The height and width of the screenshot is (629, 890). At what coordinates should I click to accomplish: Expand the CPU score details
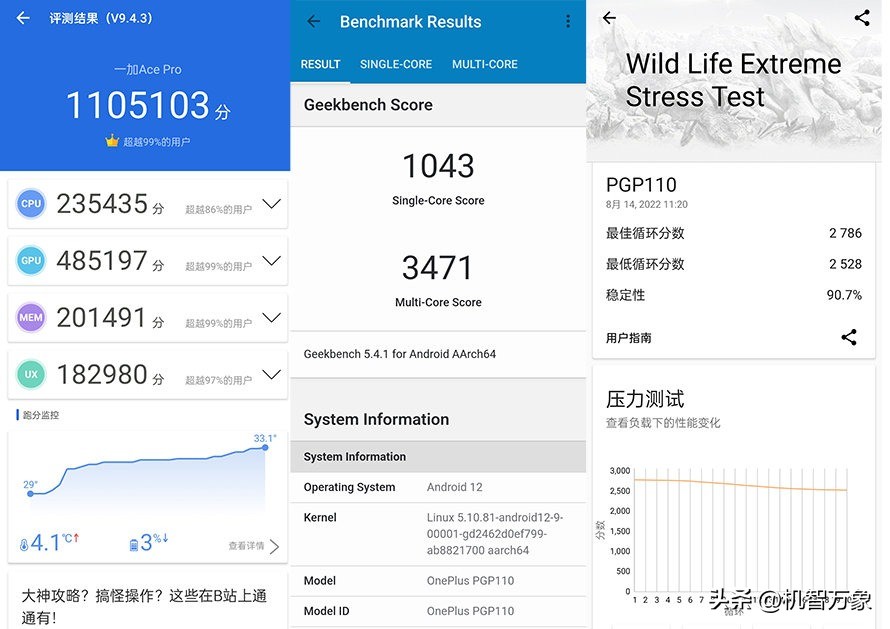tap(271, 203)
